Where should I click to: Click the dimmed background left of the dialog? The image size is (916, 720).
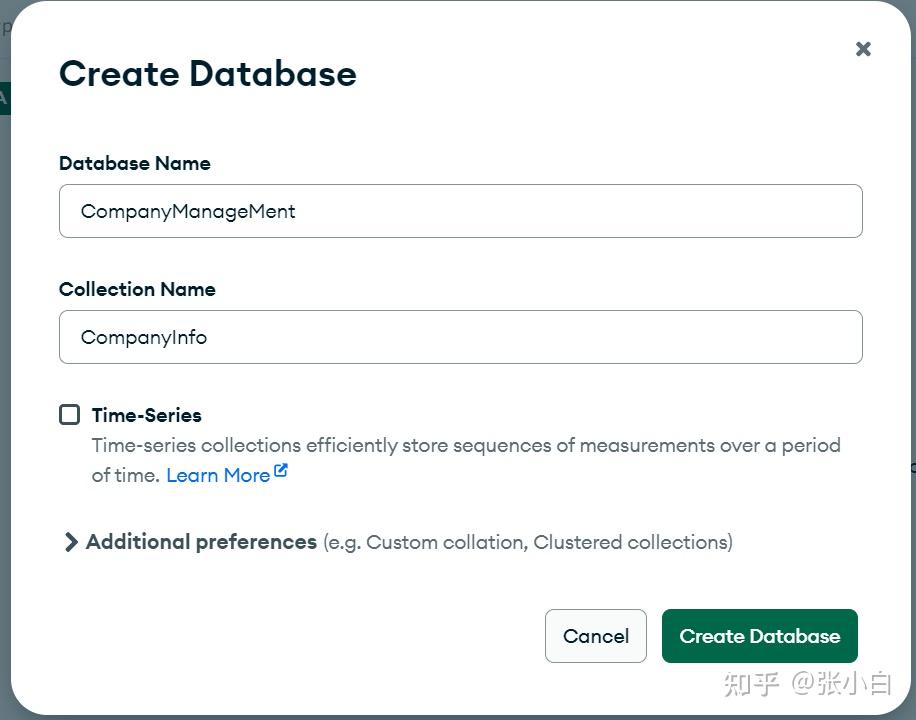pyautogui.click(x=4, y=400)
